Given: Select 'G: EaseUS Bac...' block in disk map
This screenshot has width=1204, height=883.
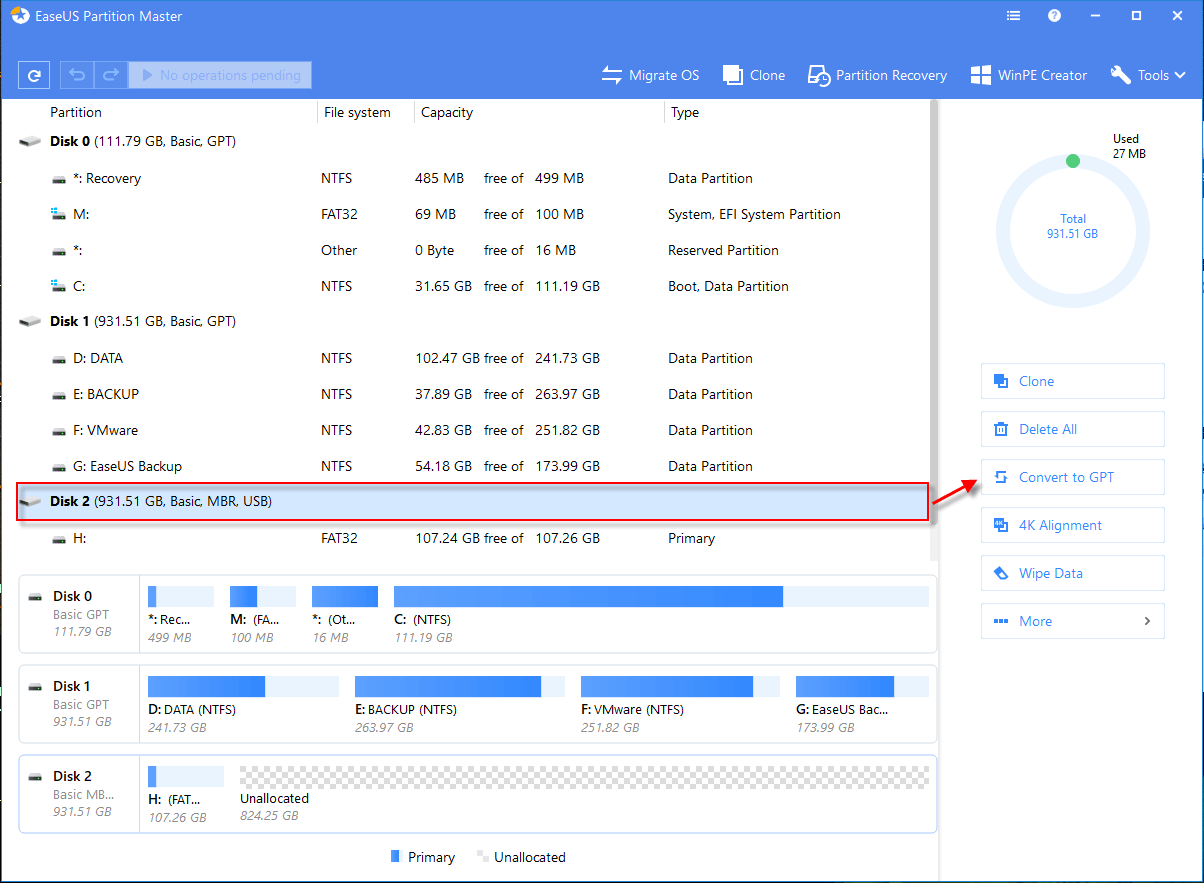Looking at the screenshot, I should 862,703.
